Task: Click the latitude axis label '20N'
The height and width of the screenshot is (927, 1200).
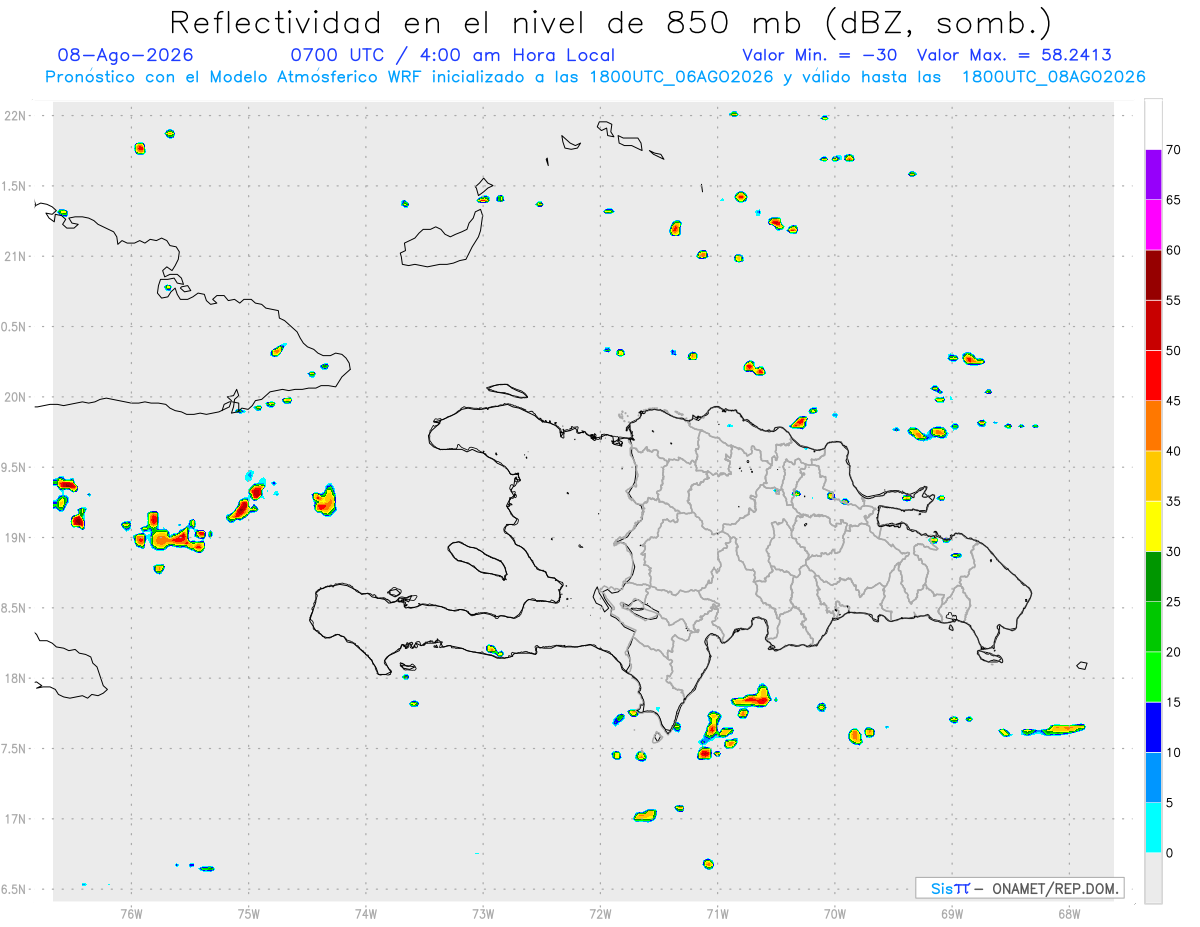Action: click(17, 397)
